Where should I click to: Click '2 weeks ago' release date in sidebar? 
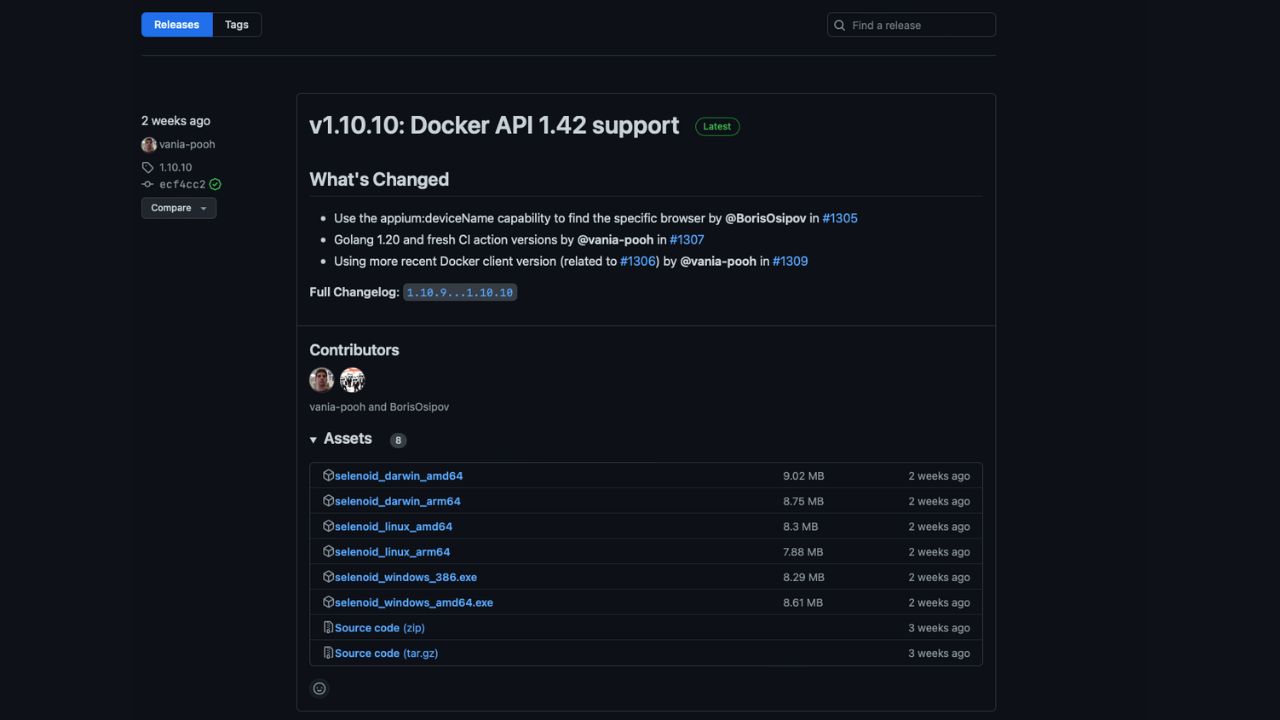(176, 121)
